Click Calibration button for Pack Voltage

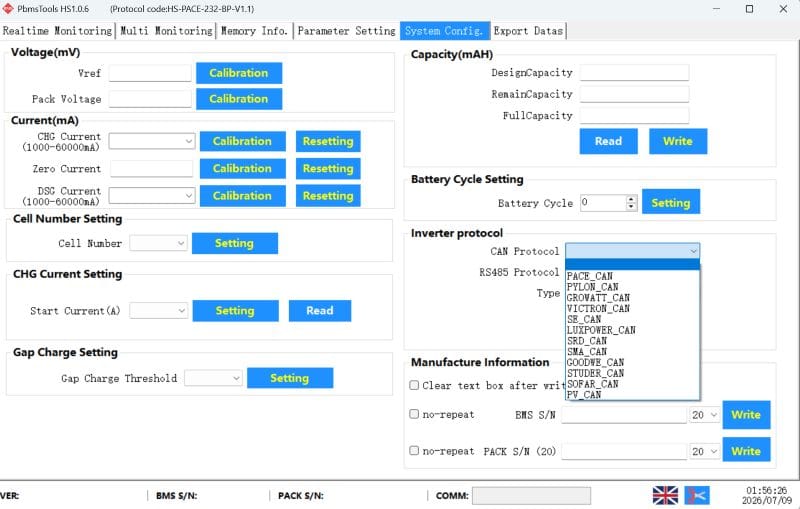pos(239,99)
